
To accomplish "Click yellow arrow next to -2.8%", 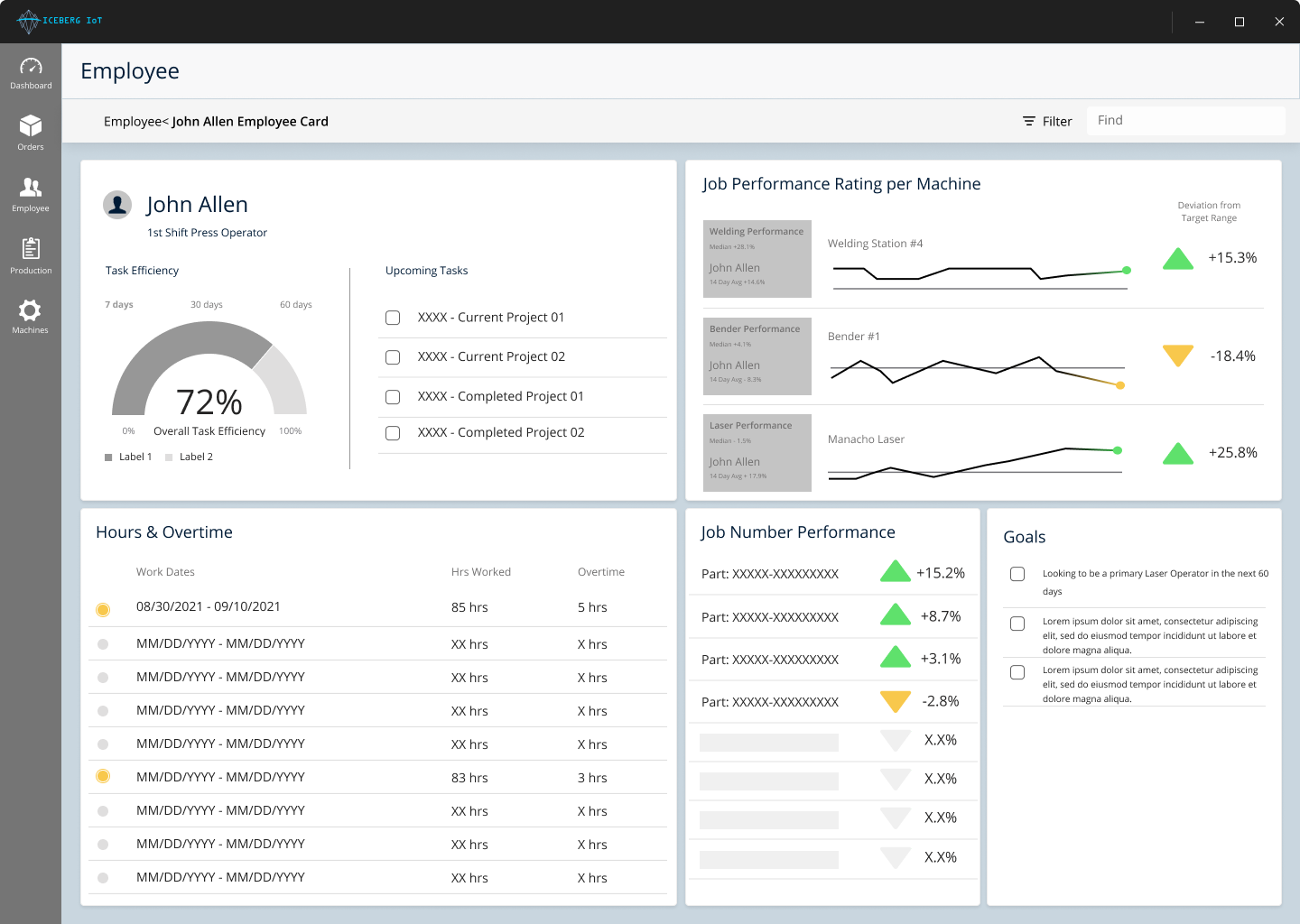I will coord(896,701).
